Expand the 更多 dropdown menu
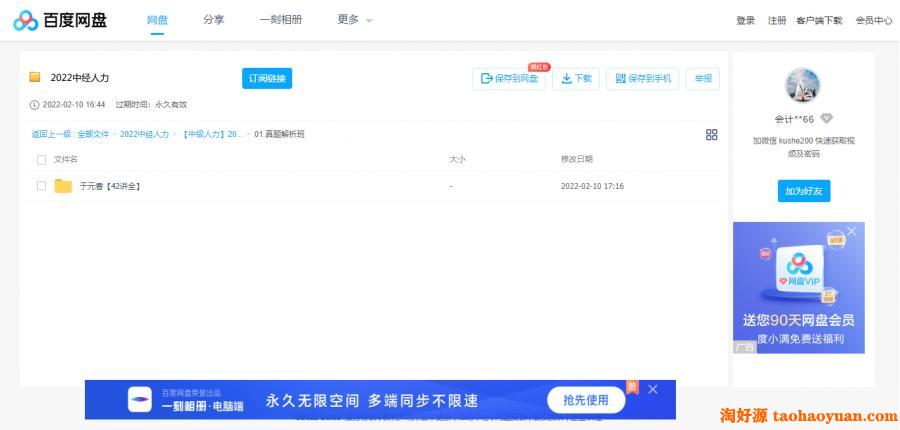This screenshot has width=900, height=430. [x=355, y=20]
